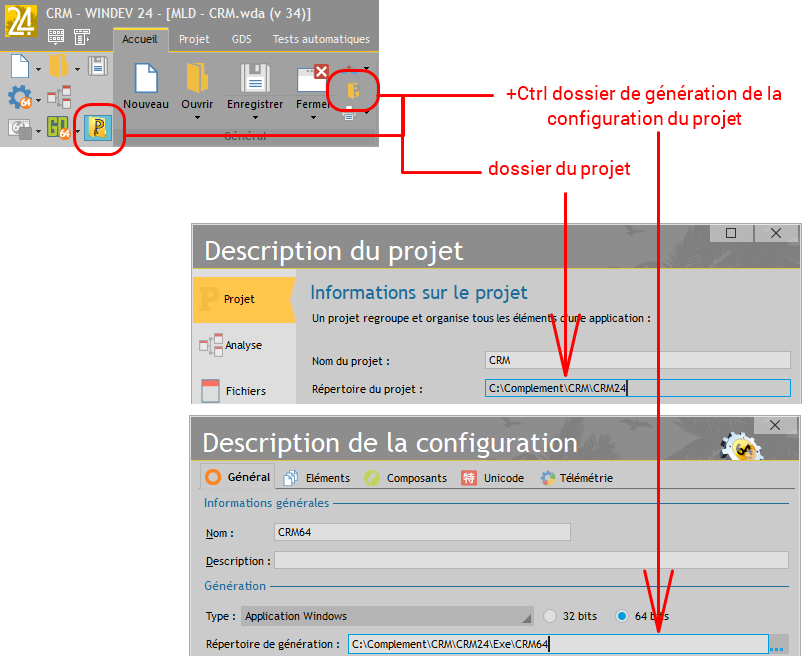Browse generation directory with the ... button
Screen dimensions: 804x659
click(x=777, y=645)
